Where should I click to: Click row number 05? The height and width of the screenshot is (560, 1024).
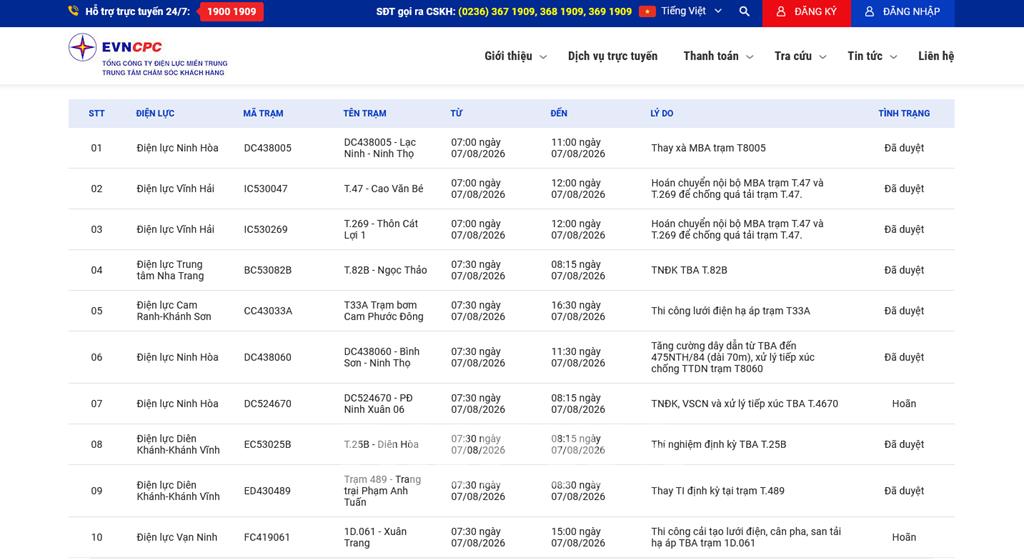pos(97,311)
